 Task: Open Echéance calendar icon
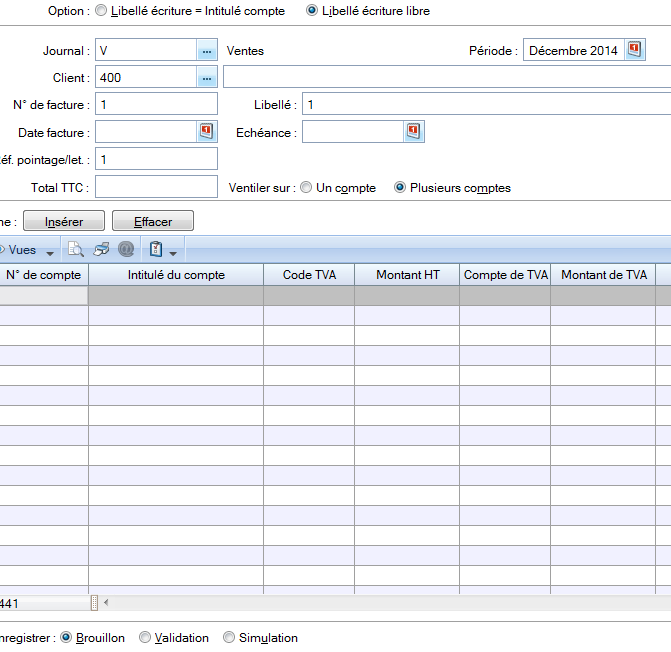(x=413, y=131)
